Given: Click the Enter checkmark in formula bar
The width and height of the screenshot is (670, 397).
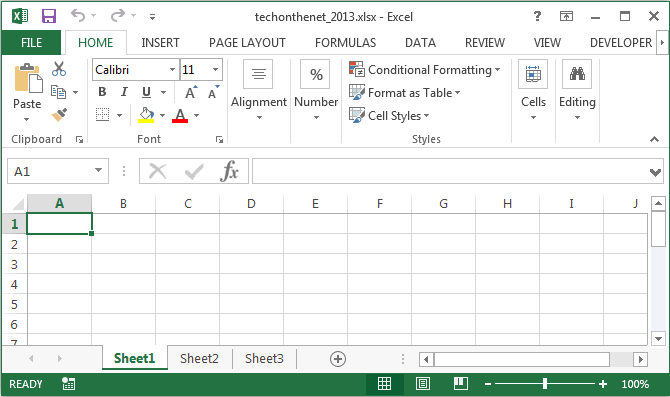Looking at the screenshot, I should coord(194,172).
